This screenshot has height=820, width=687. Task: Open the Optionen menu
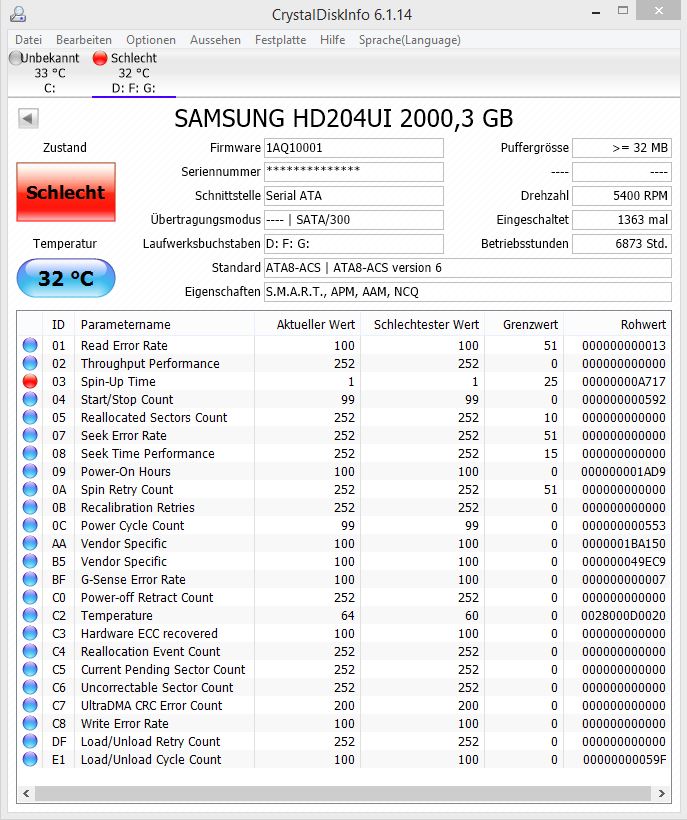(151, 40)
